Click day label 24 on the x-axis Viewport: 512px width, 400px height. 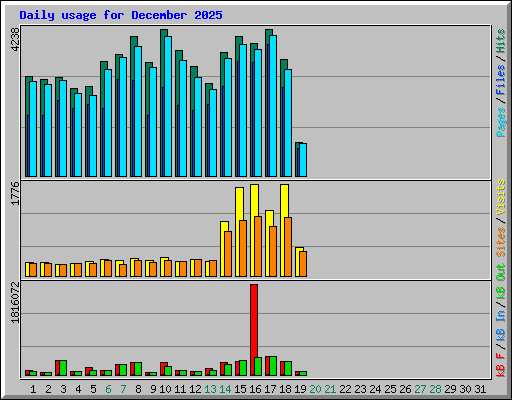(375, 389)
